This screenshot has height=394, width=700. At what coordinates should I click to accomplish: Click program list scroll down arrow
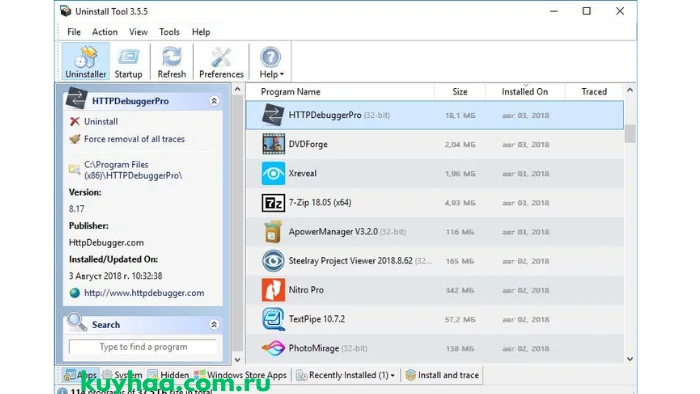coord(630,359)
